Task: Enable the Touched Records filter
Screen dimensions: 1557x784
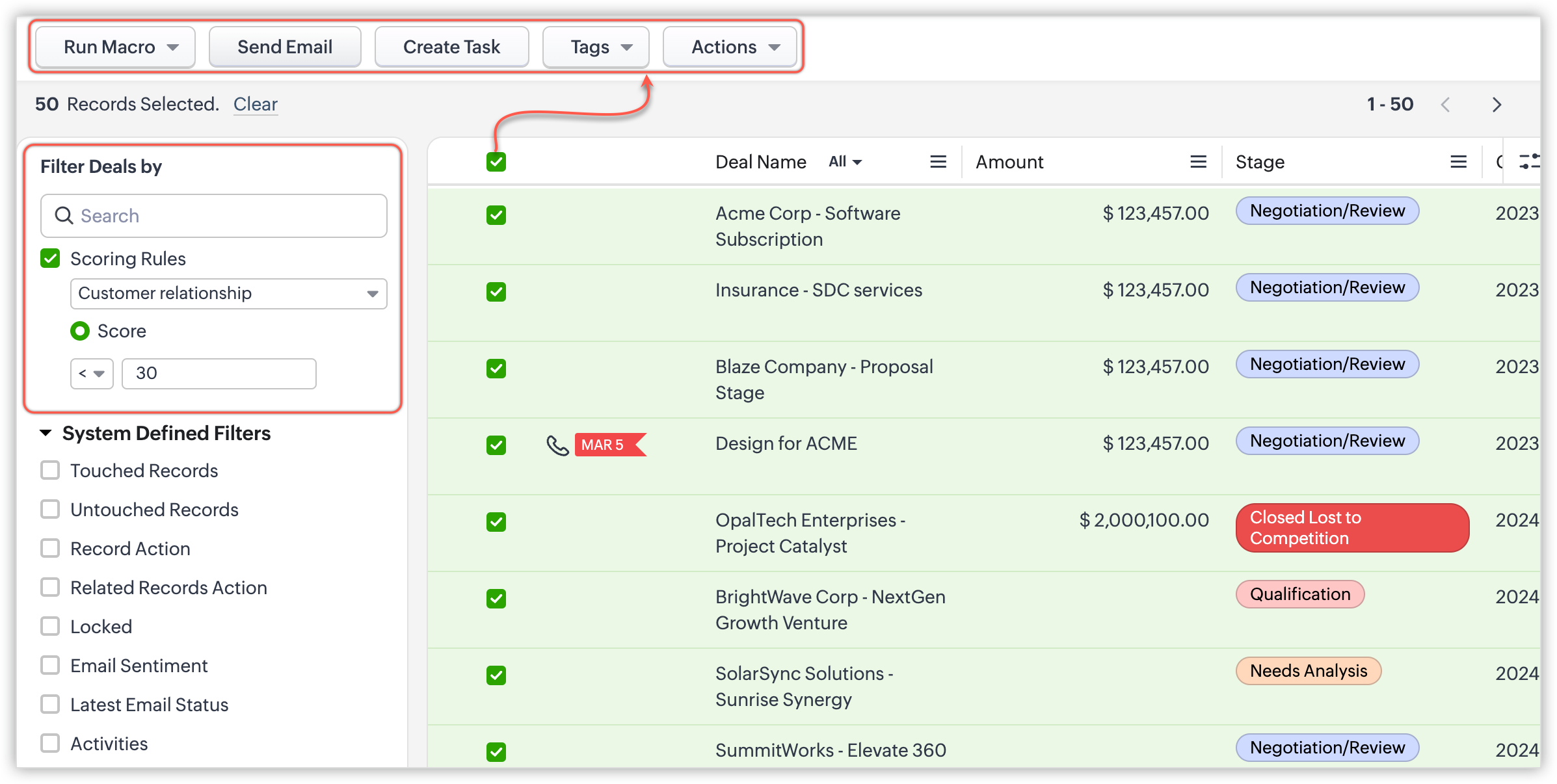Action: point(51,471)
